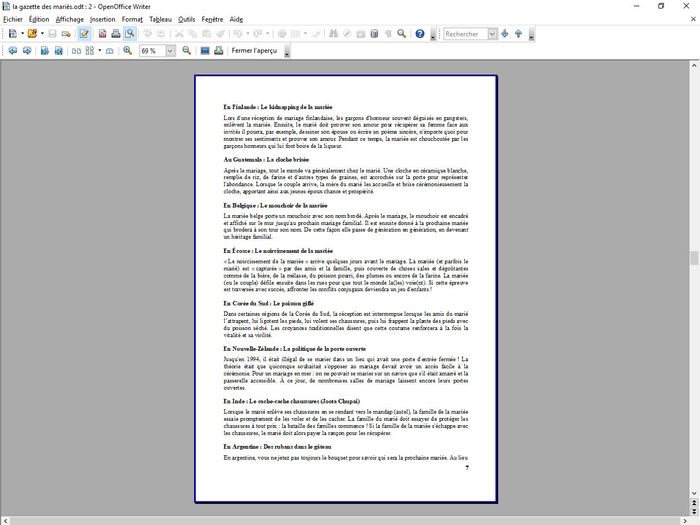Open the Tableau menu
This screenshot has height=525, width=700.
[x=160, y=19]
